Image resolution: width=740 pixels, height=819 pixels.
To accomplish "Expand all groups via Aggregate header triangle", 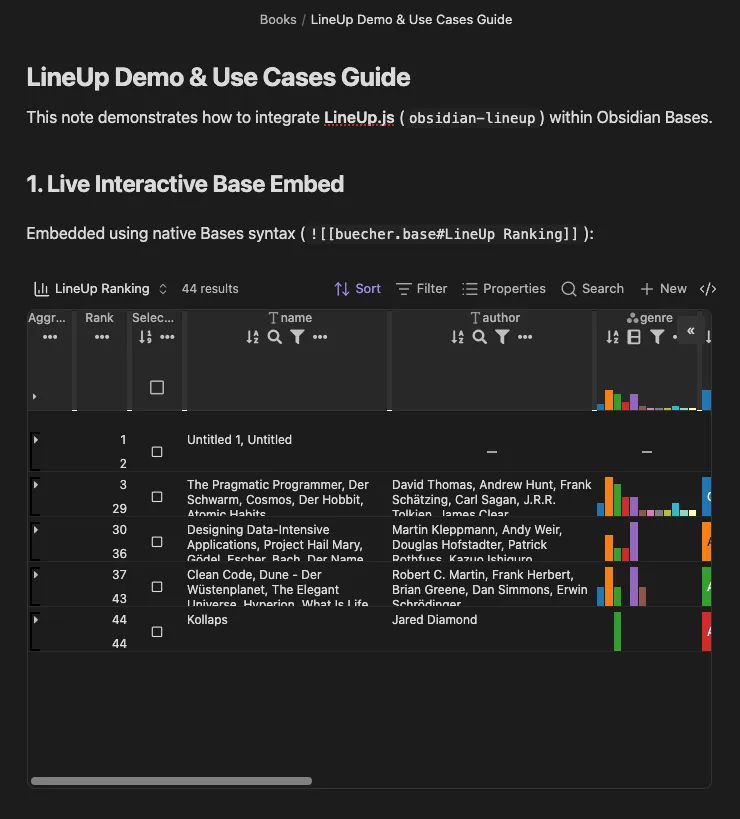I will (34, 396).
